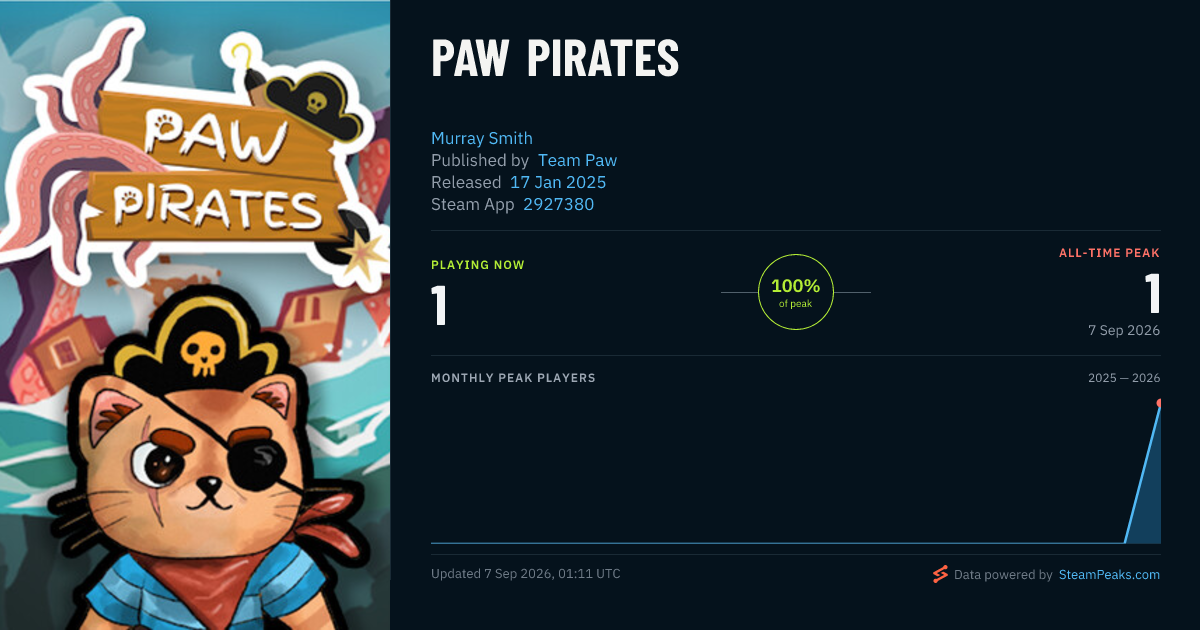Click the 100% of peak circle
The image size is (1200, 630).
pyautogui.click(x=796, y=292)
